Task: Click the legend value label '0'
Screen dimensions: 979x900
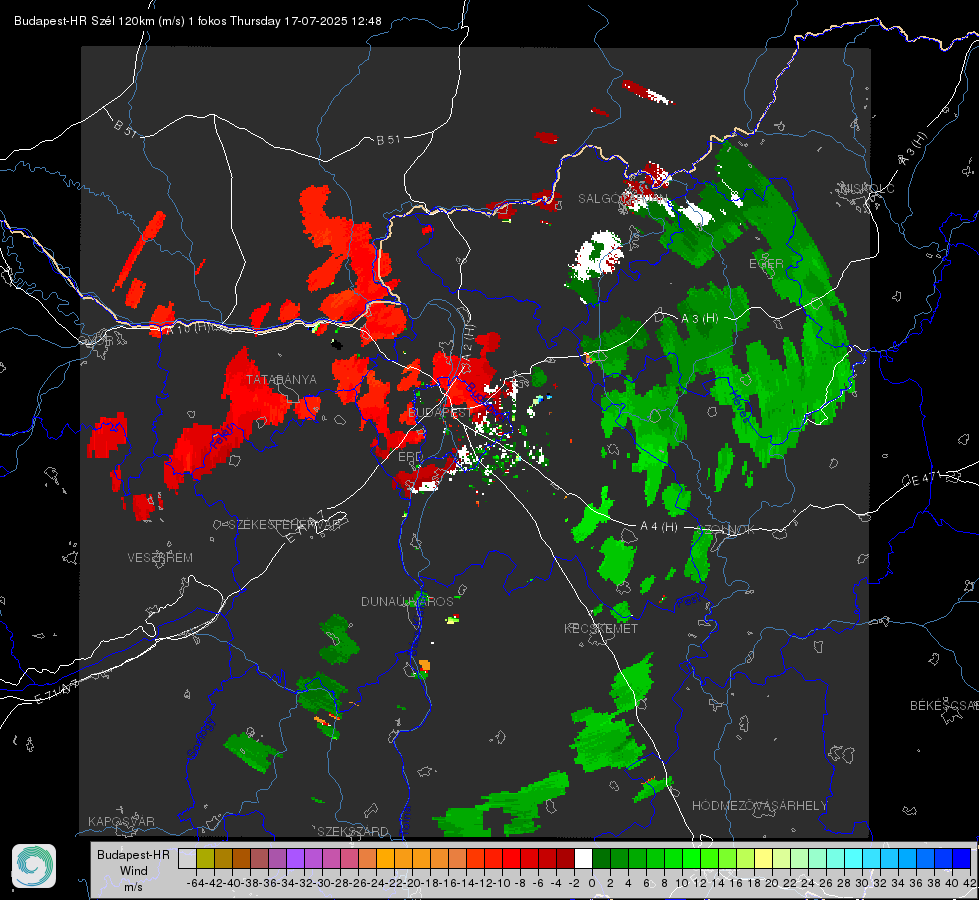Action: click(x=592, y=883)
